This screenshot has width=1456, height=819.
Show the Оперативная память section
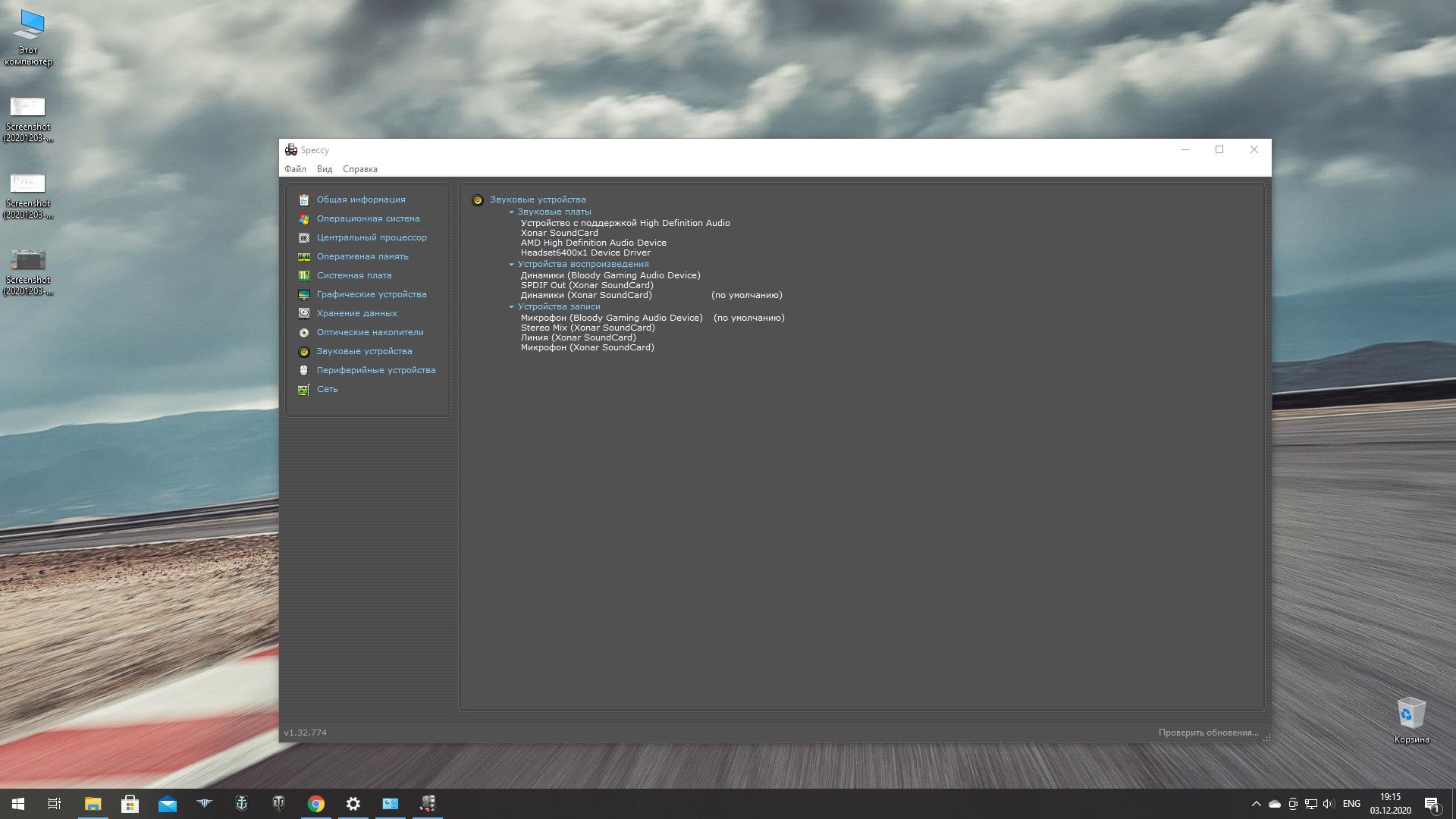click(362, 256)
